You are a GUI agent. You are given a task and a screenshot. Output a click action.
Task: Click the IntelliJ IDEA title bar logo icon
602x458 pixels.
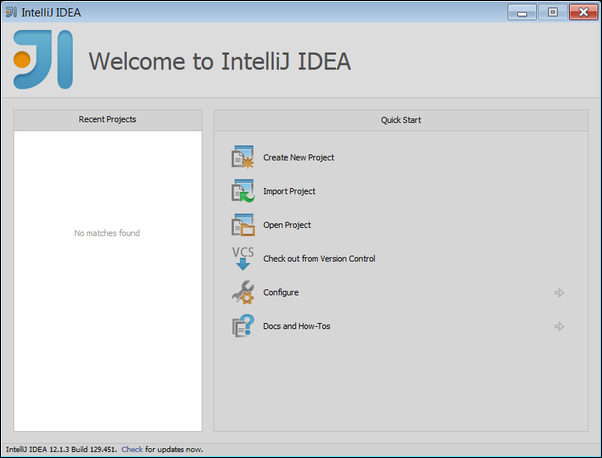click(11, 12)
